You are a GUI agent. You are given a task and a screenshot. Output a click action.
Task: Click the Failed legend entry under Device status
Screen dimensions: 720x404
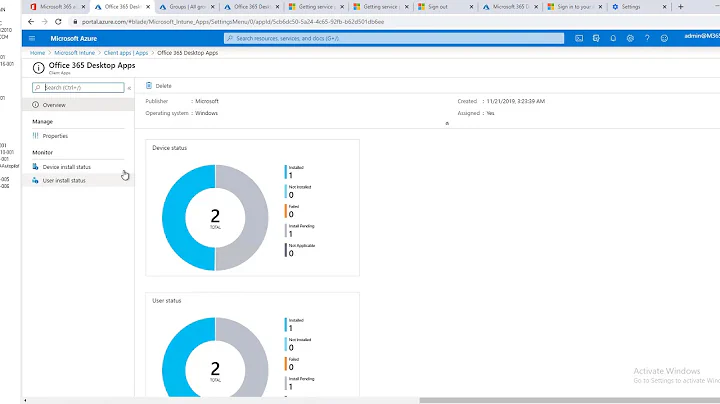point(292,211)
